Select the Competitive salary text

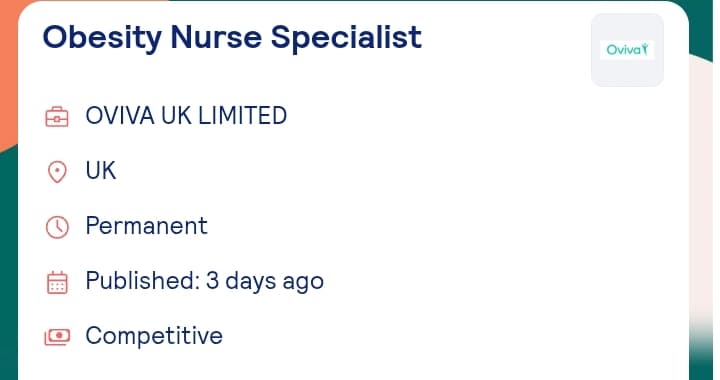[154, 336]
